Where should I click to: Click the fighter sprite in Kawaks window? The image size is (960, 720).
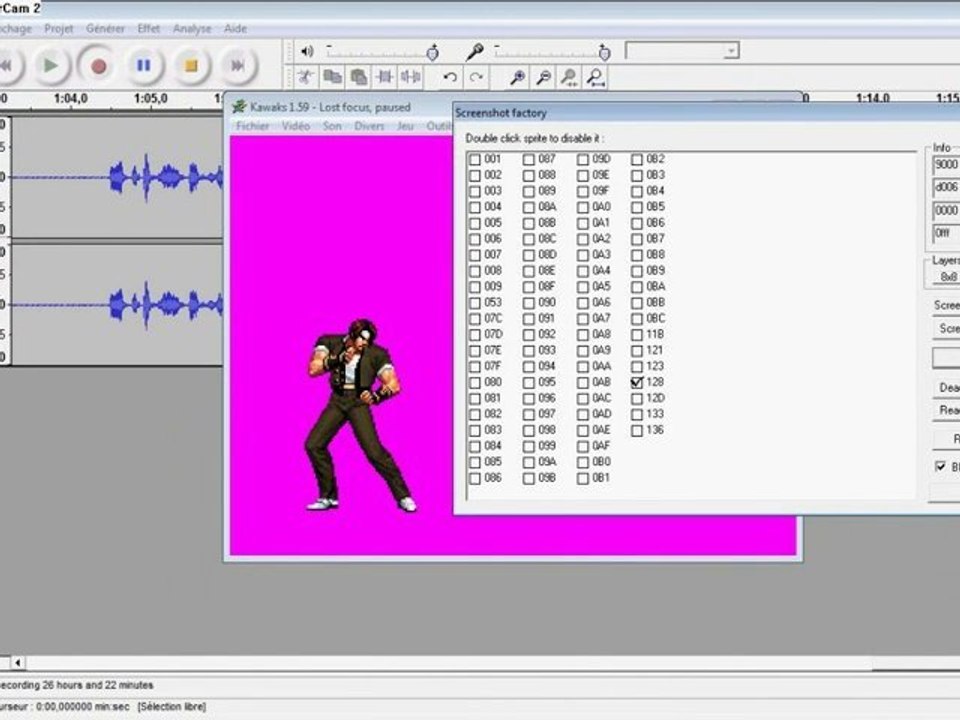pyautogui.click(x=360, y=414)
